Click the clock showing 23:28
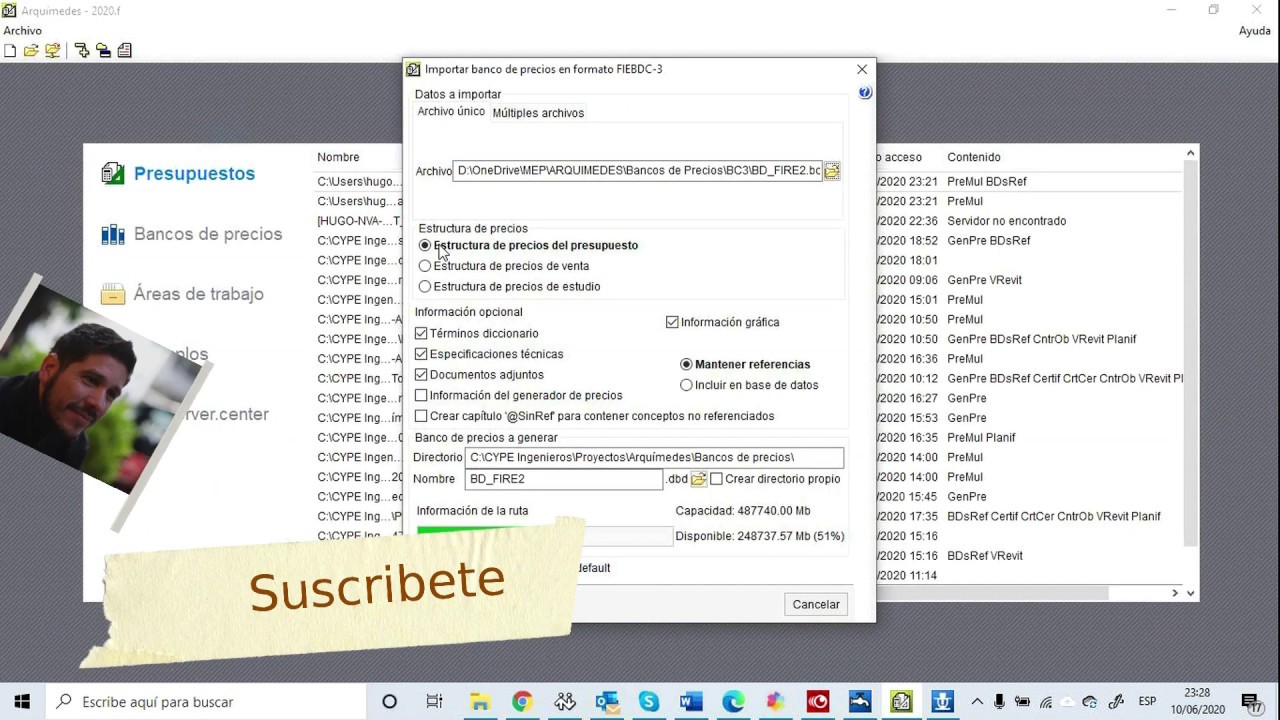This screenshot has width=1280, height=720. coord(1197,693)
